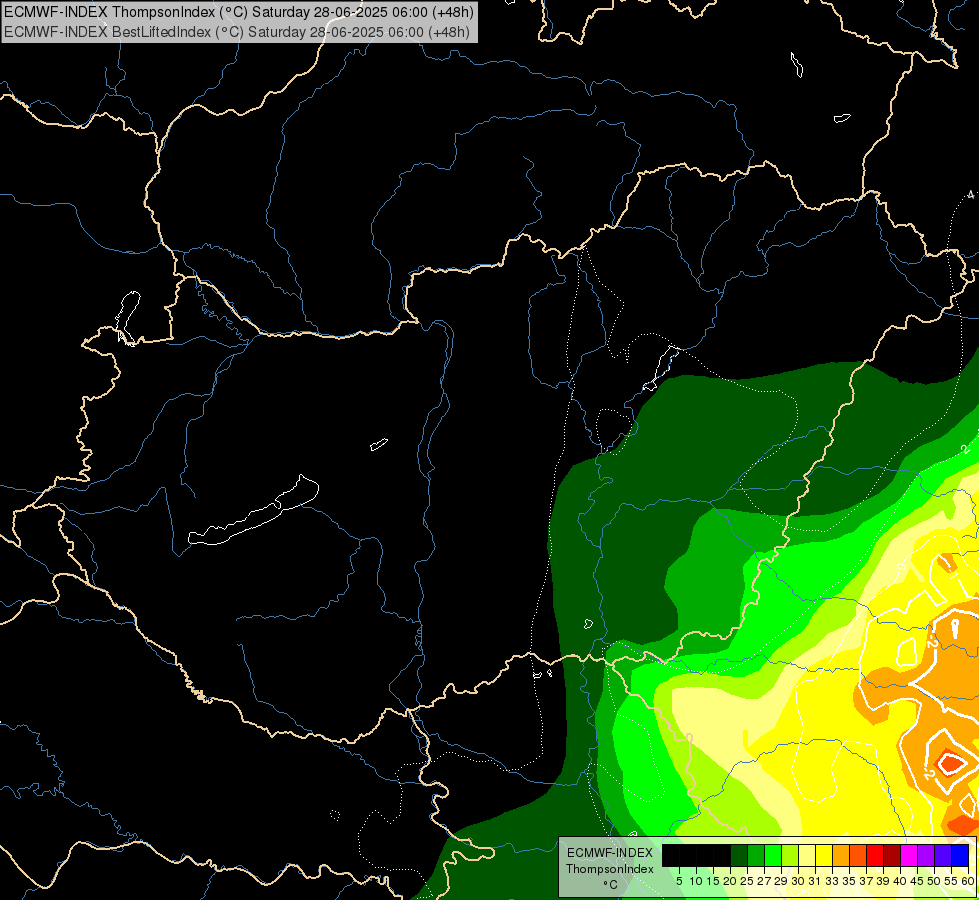979x900 pixels.
Task: Click the black legend swatch between 5 and 10
Action: 688,855
